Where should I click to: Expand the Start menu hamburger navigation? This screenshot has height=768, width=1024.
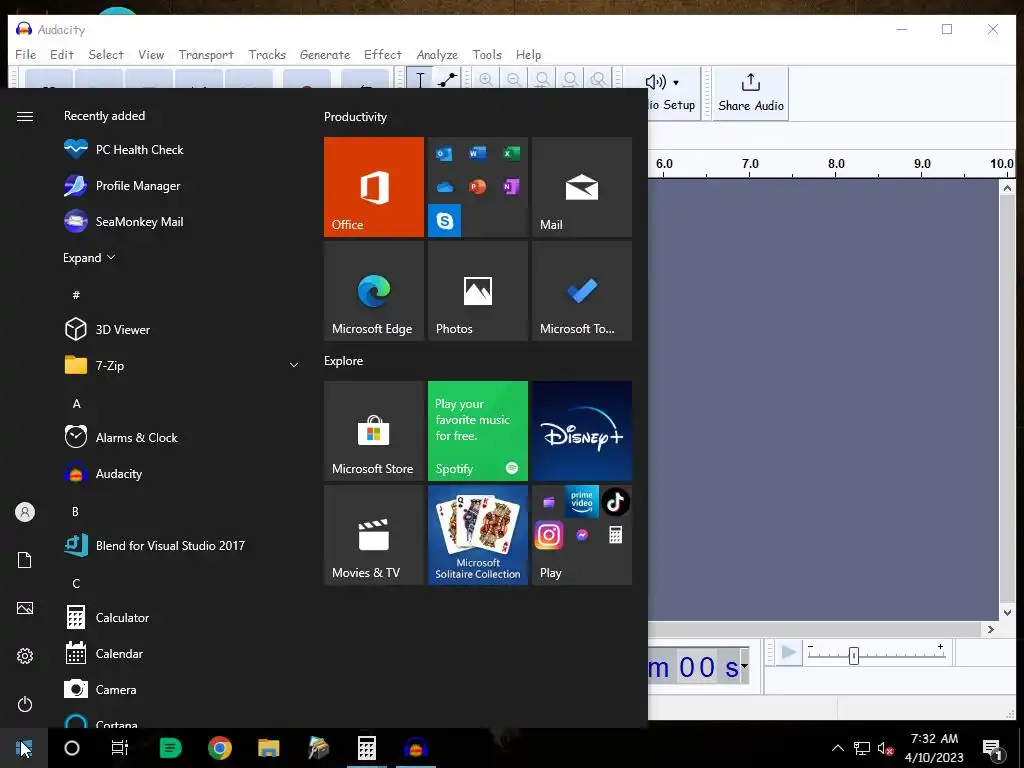point(25,116)
